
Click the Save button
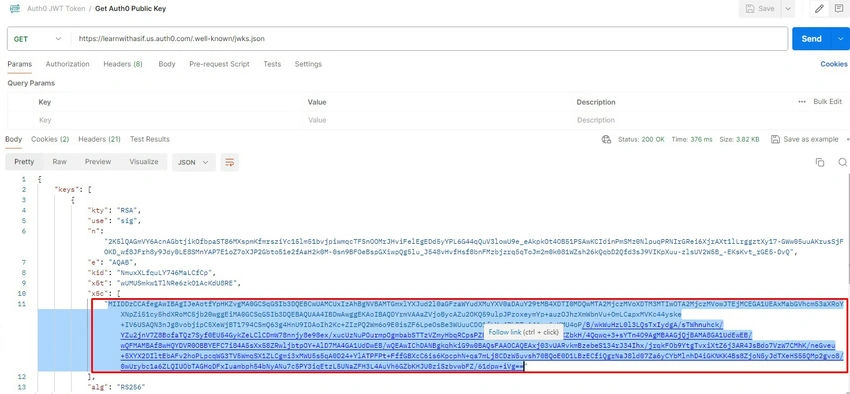point(760,9)
